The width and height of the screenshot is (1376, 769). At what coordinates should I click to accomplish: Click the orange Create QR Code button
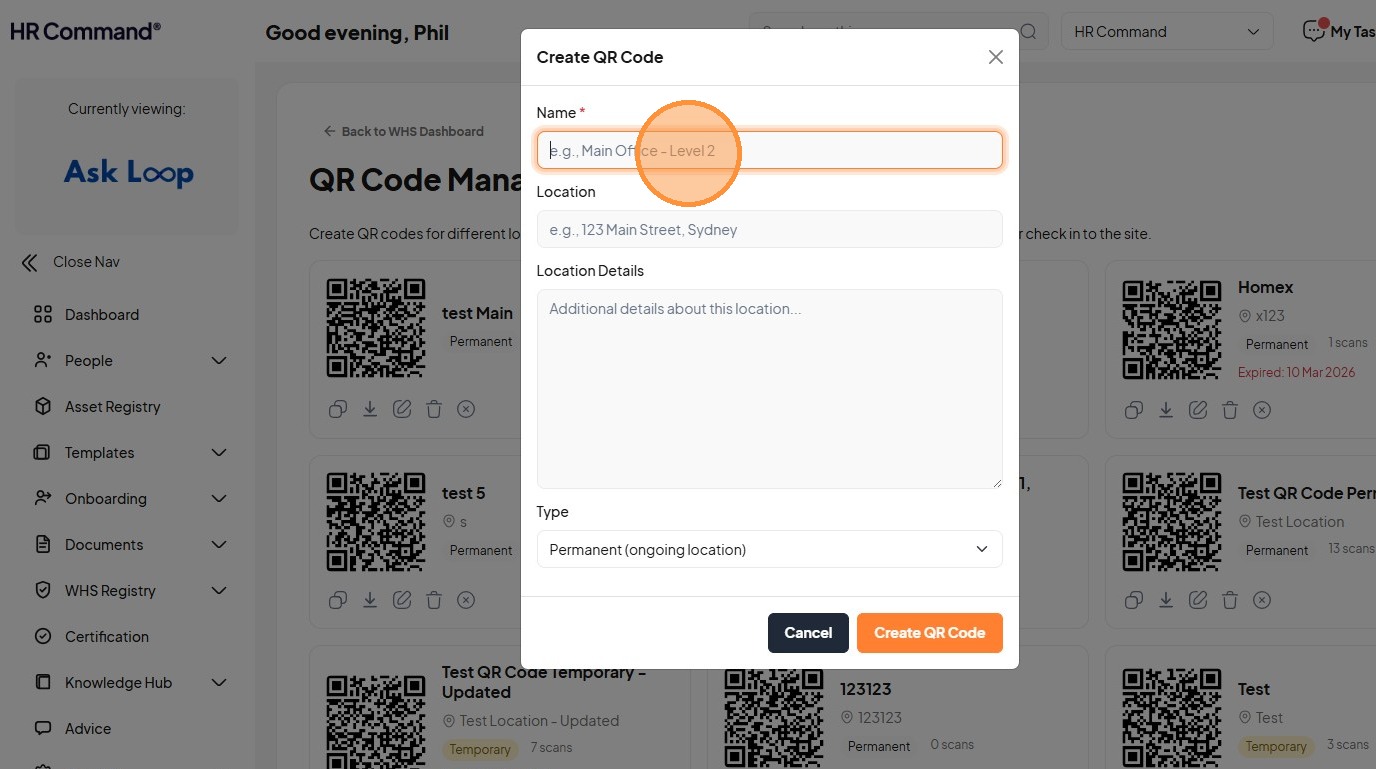(929, 633)
